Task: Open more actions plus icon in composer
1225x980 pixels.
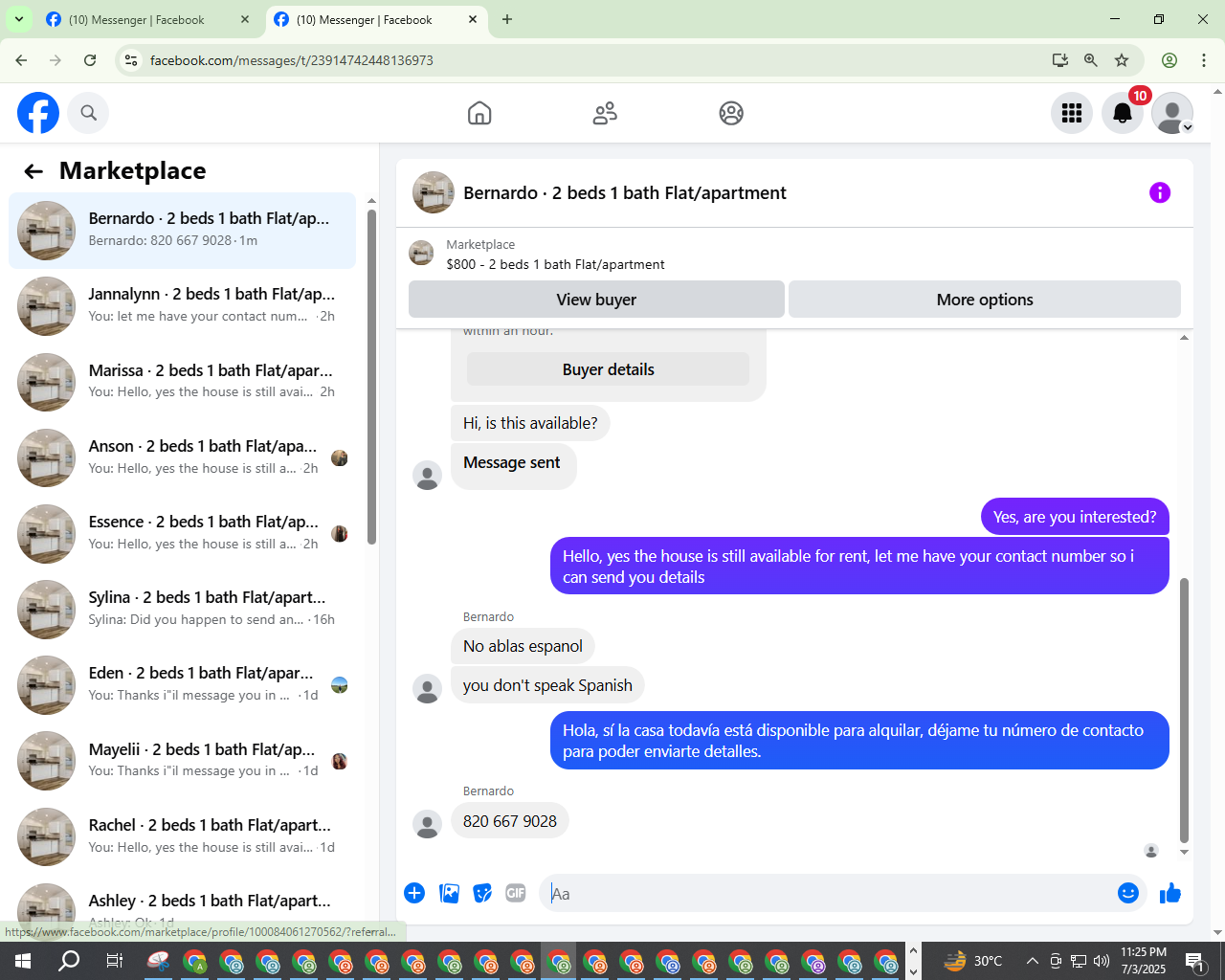Action: click(414, 893)
